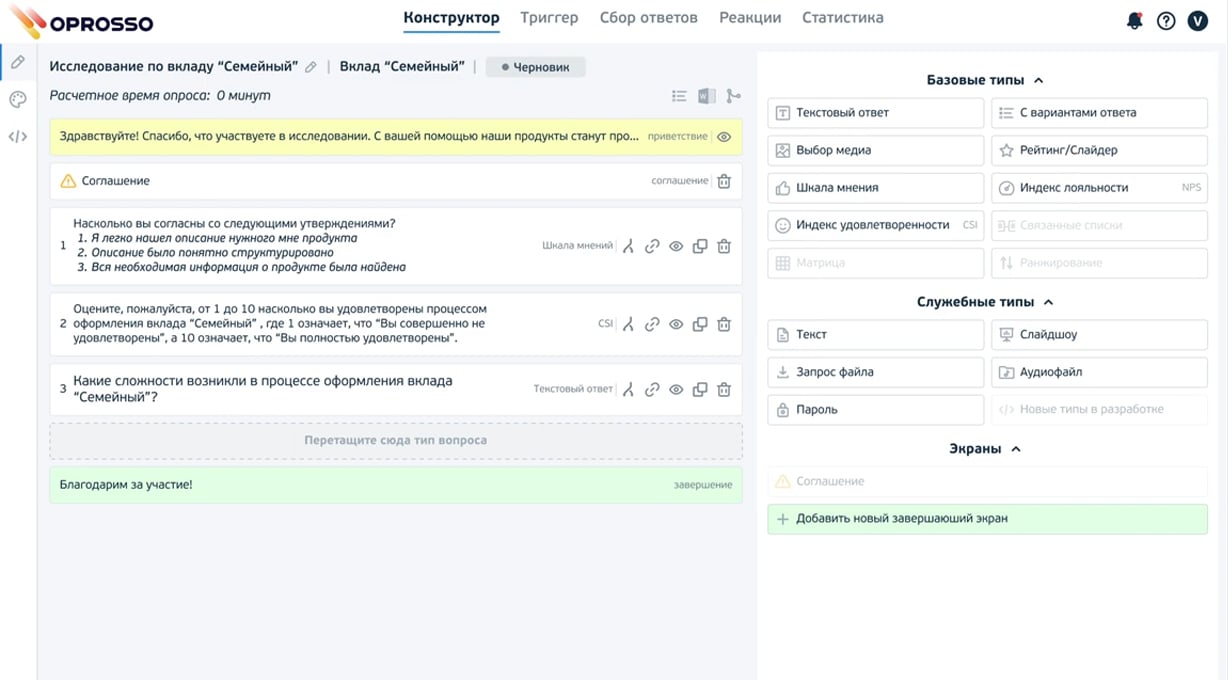Click the link icon for question 3

(652, 390)
